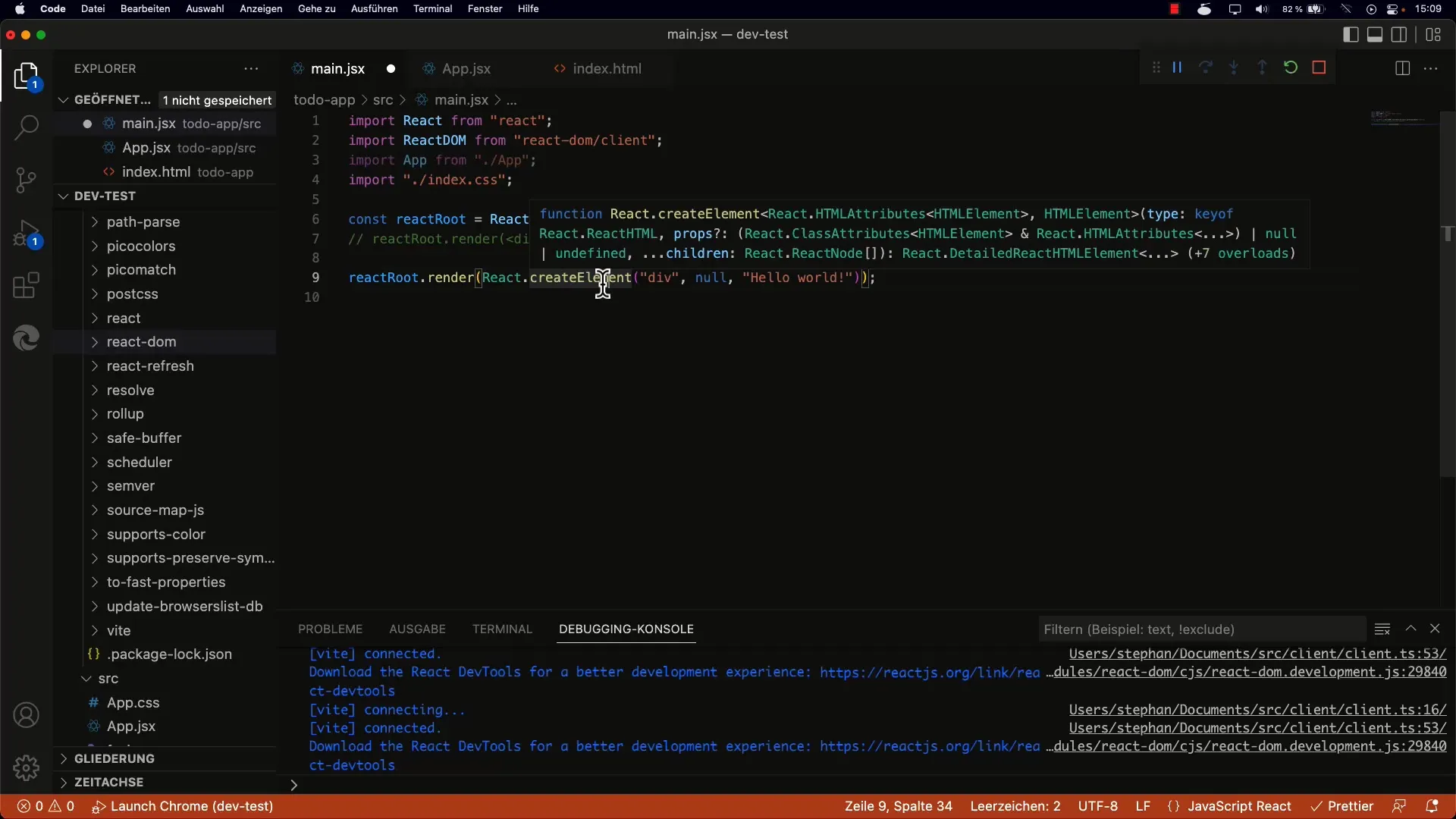This screenshot has width=1456, height=819.
Task: Click the Step Out debug button
Action: [1263, 67]
